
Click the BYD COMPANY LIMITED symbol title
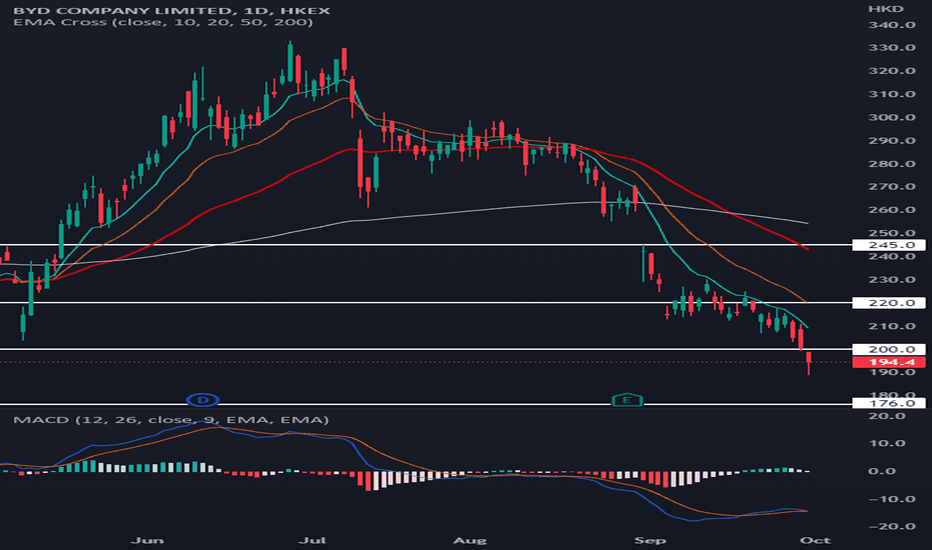pyautogui.click(x=171, y=10)
